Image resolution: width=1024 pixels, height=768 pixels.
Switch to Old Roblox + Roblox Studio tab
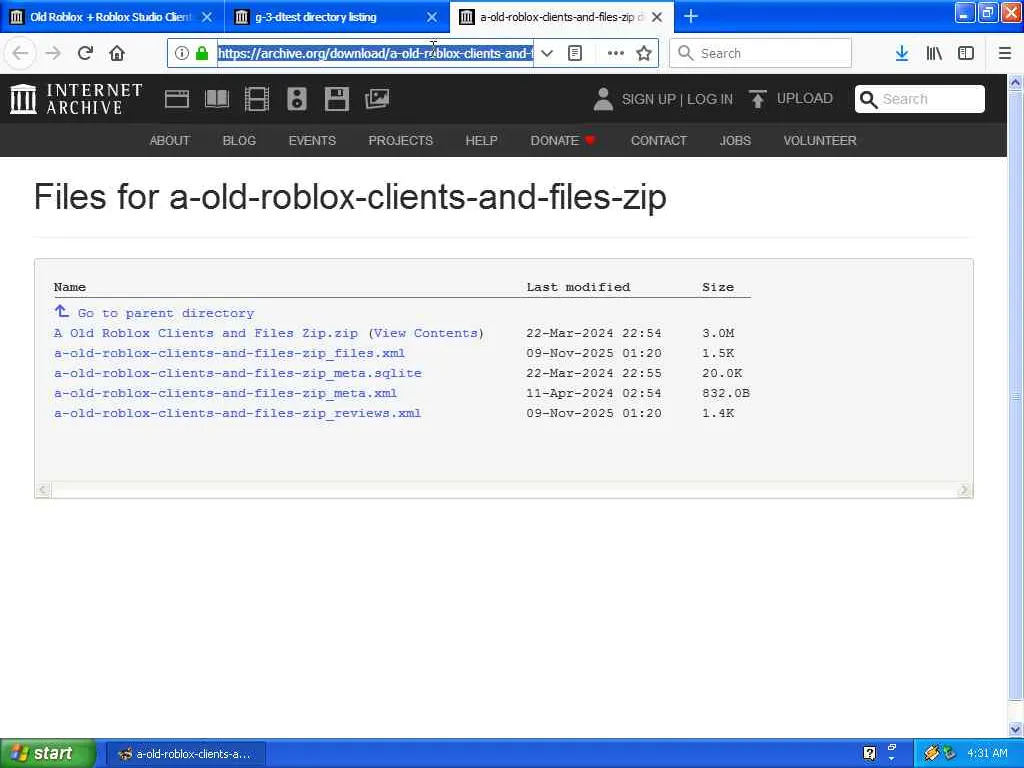(112, 17)
